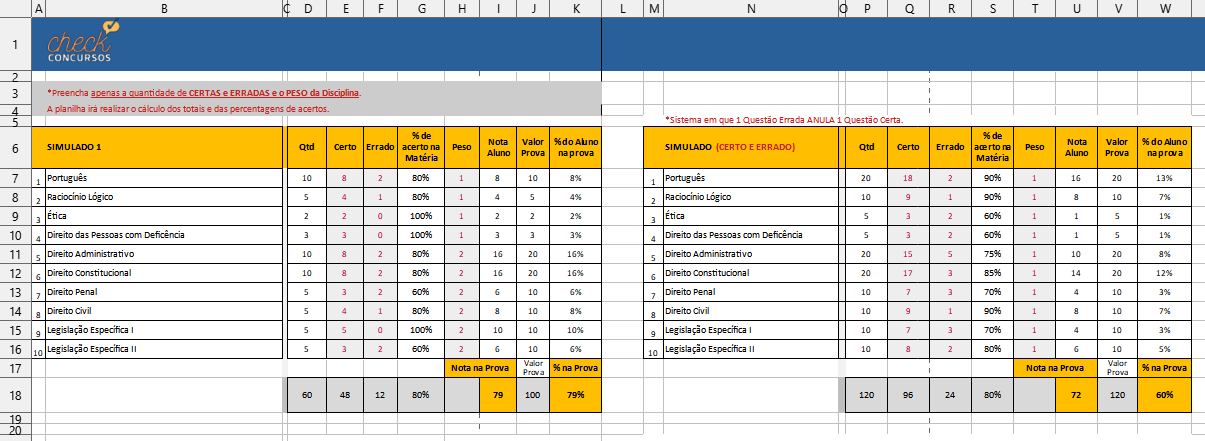
Task: Click % na Prova value "79%"
Action: point(575,395)
